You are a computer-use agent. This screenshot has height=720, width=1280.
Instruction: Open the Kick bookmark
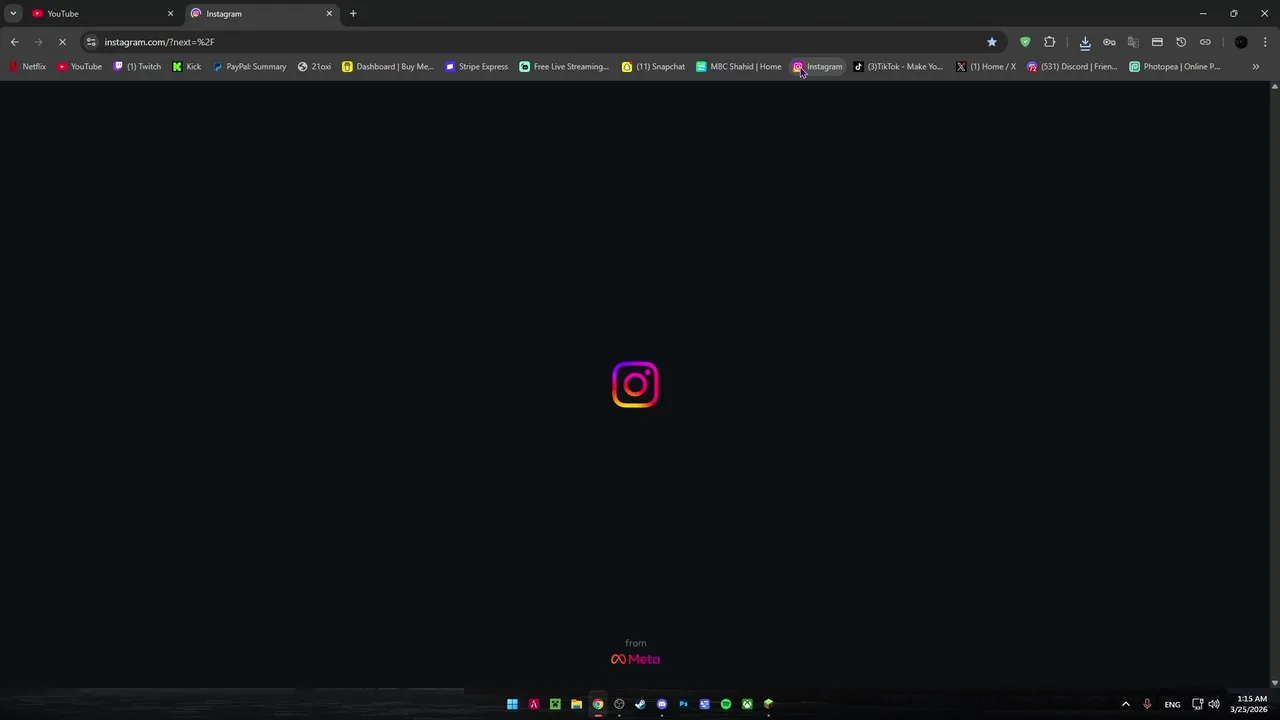[187, 67]
